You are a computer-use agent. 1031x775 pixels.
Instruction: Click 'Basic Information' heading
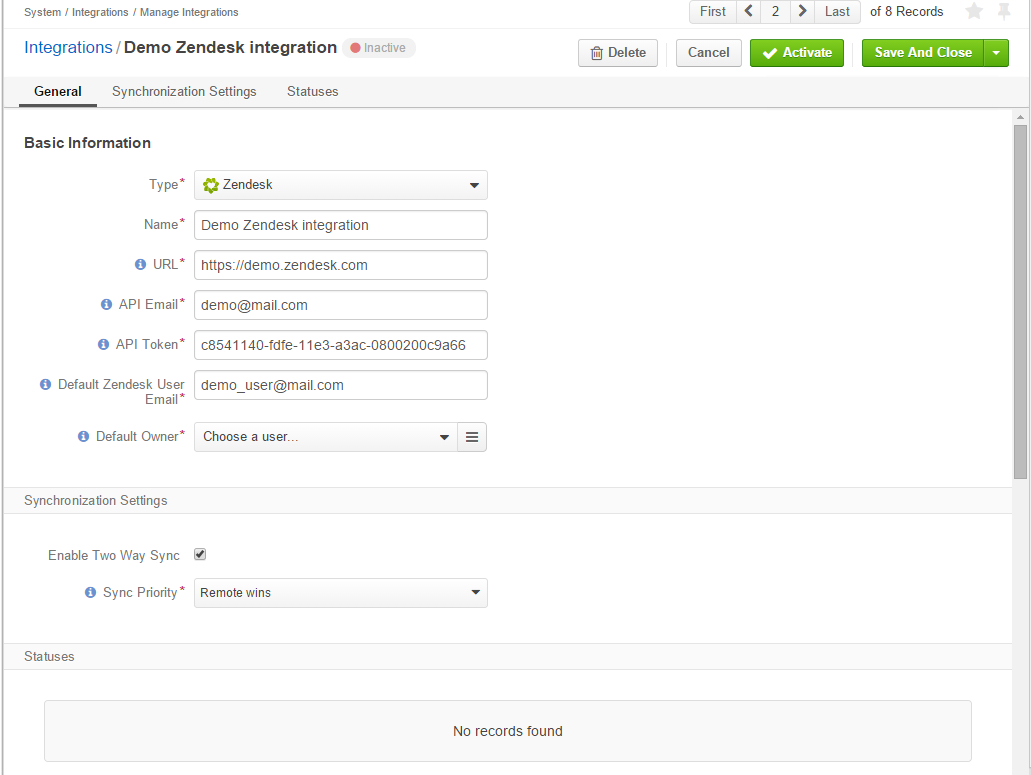(x=87, y=143)
